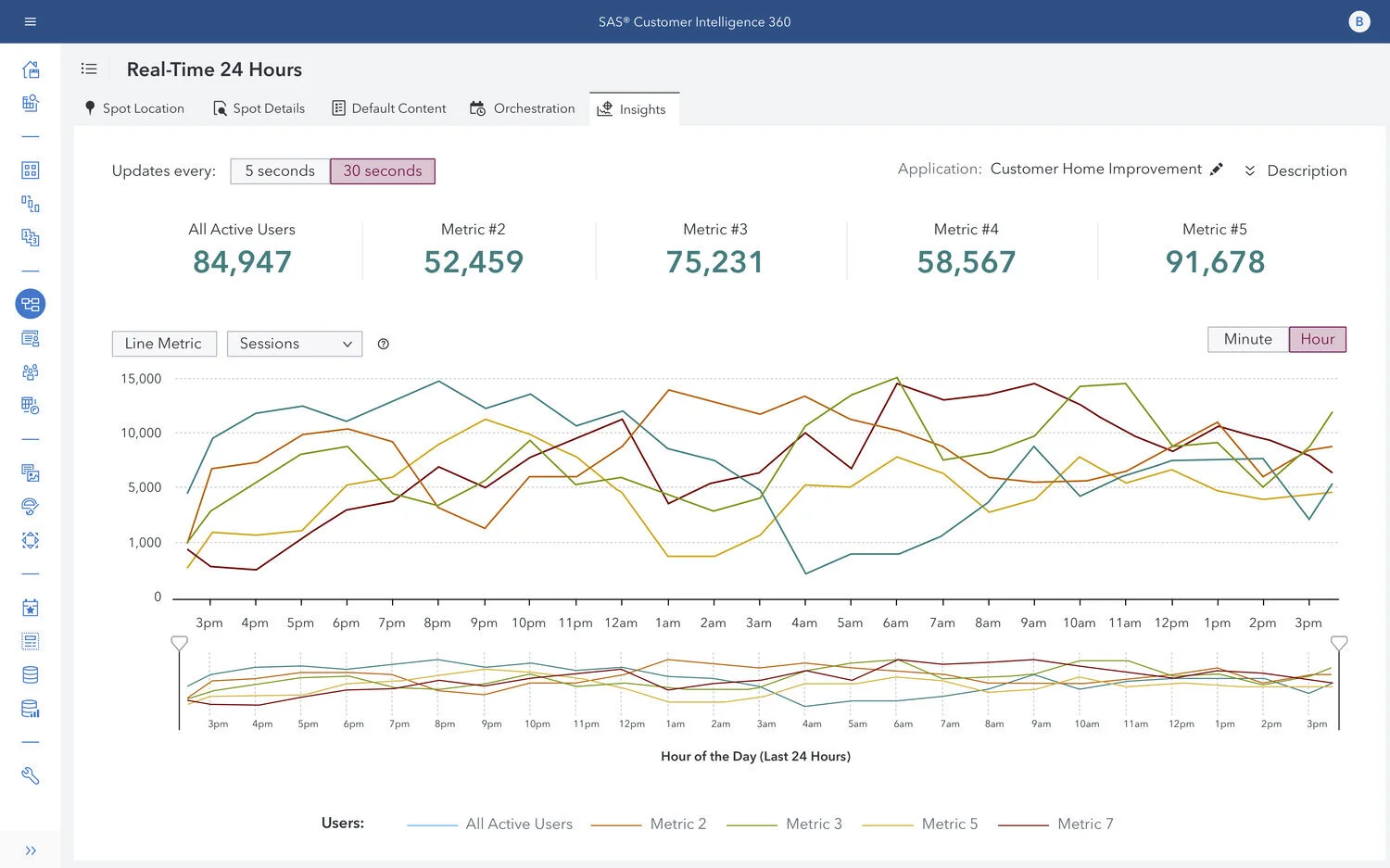This screenshot has height=868, width=1390.
Task: Select the Insights tab
Action: coord(634,109)
